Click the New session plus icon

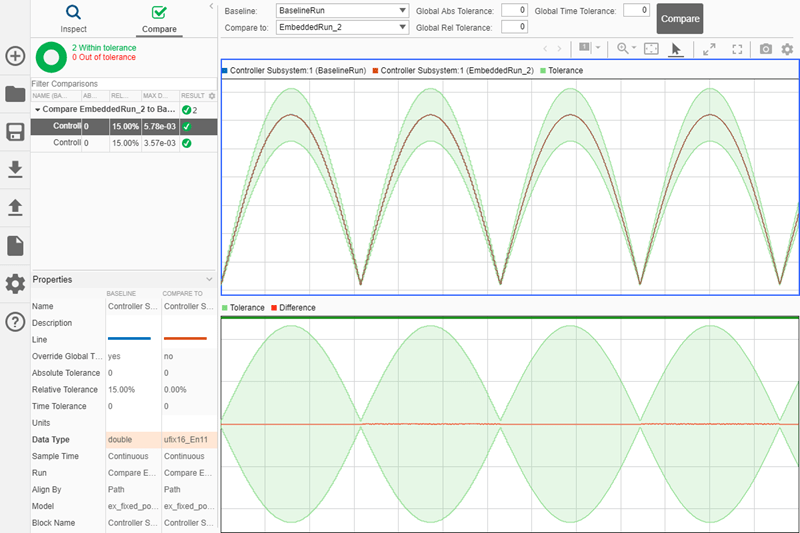coord(15,56)
